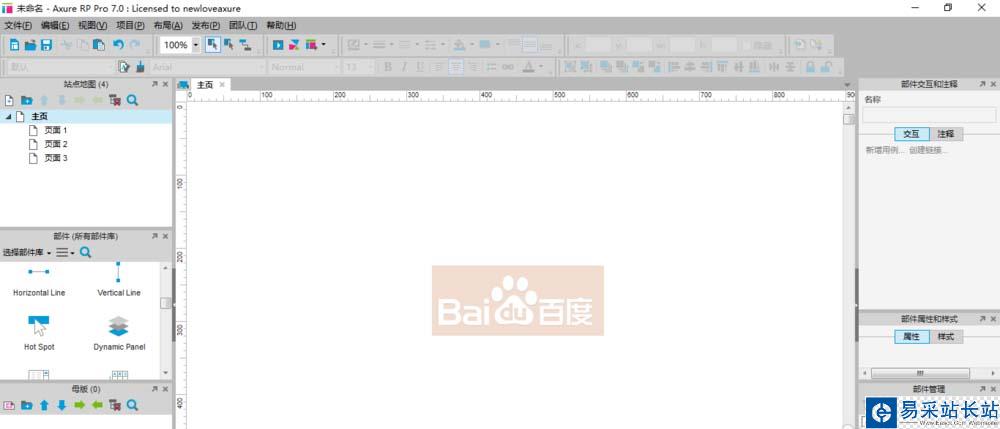This screenshot has height=429, width=1000.
Task: Search masters in the 母版 panel
Action: point(132,405)
